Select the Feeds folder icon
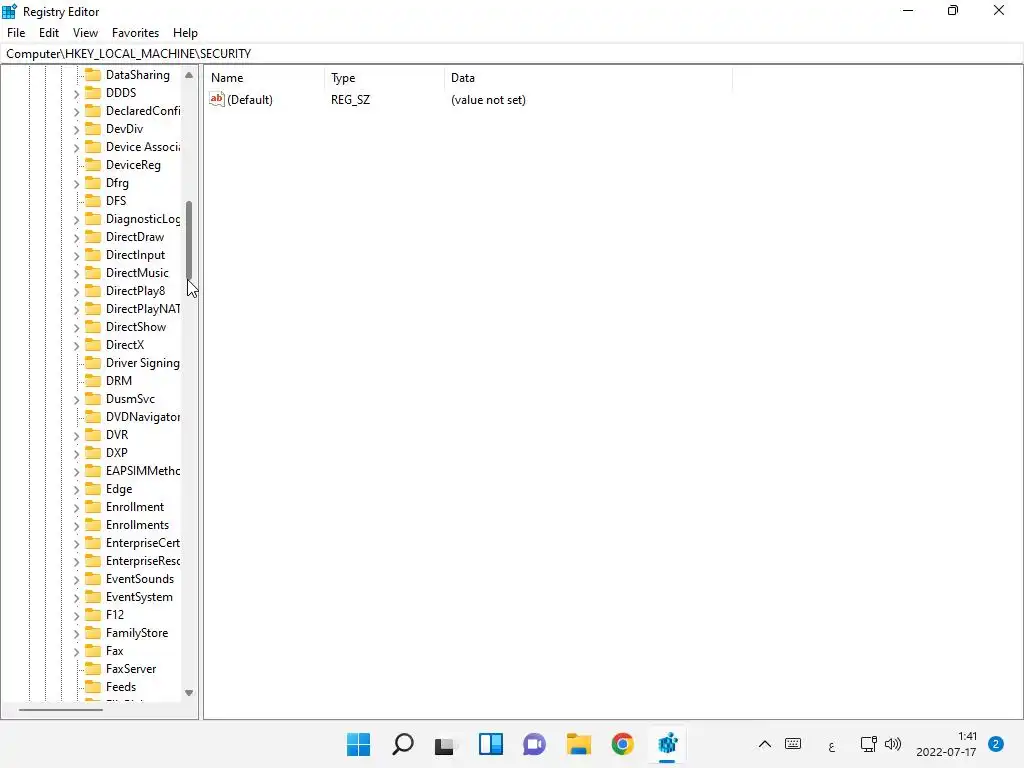The width and height of the screenshot is (1024, 768). 93,686
